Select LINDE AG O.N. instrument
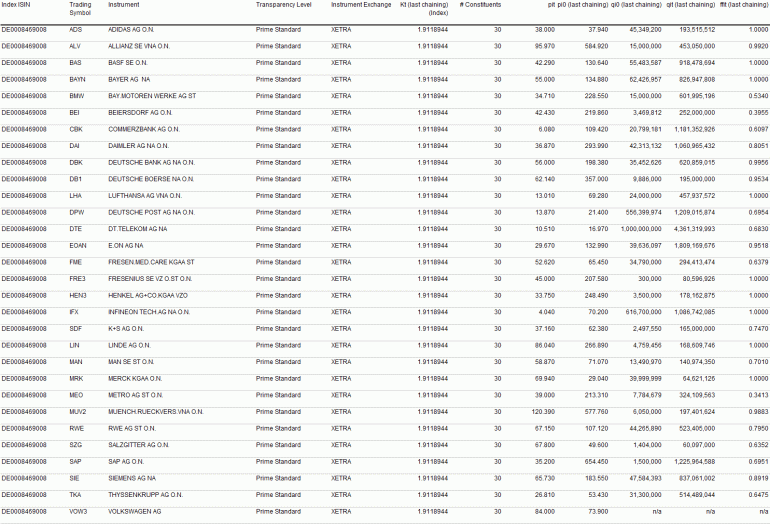 pyautogui.click(x=129, y=346)
